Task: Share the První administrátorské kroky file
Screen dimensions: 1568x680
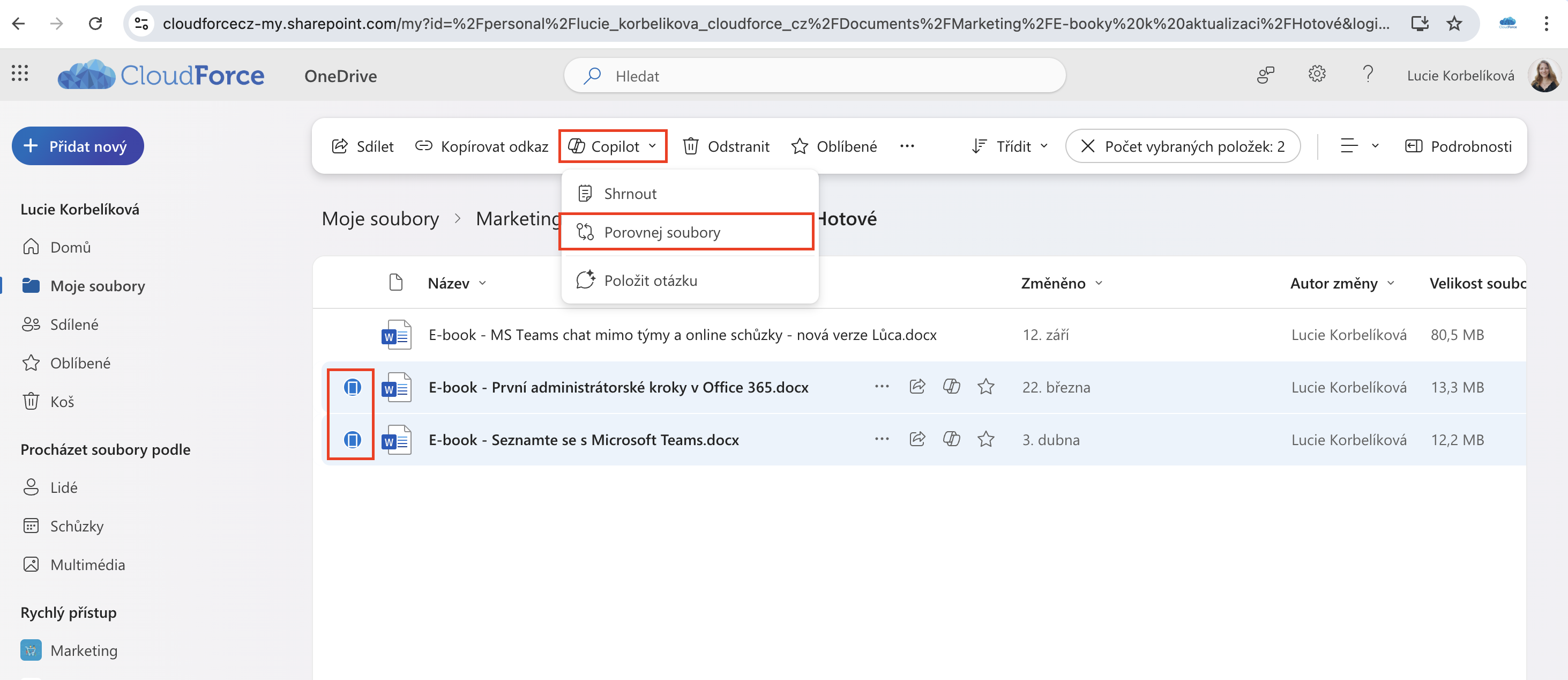Action: (917, 387)
